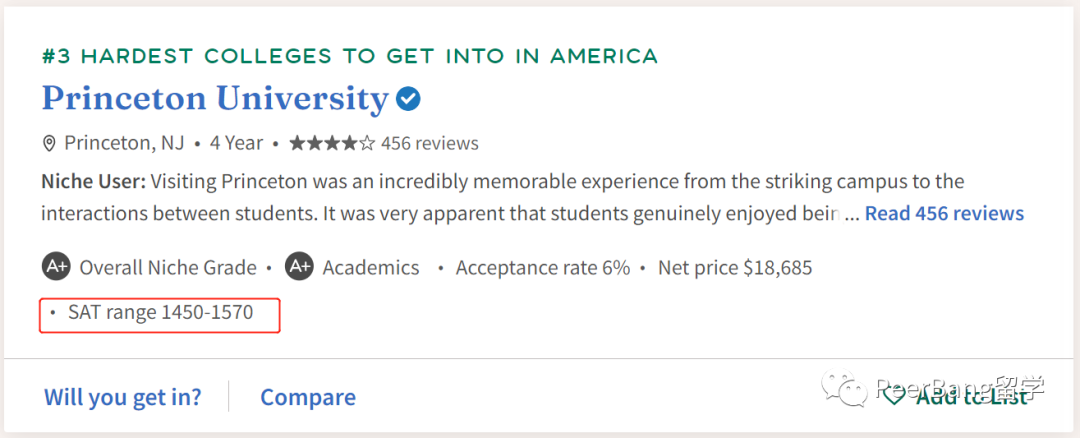Open the Princeton University title link

click(x=214, y=99)
